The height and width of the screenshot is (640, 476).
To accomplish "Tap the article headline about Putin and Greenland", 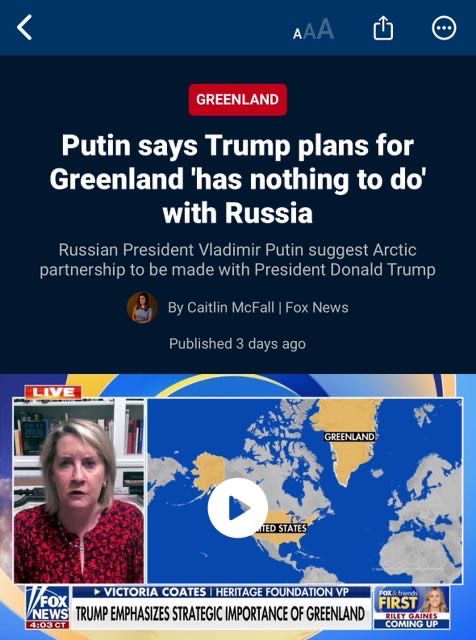I will (x=238, y=179).
